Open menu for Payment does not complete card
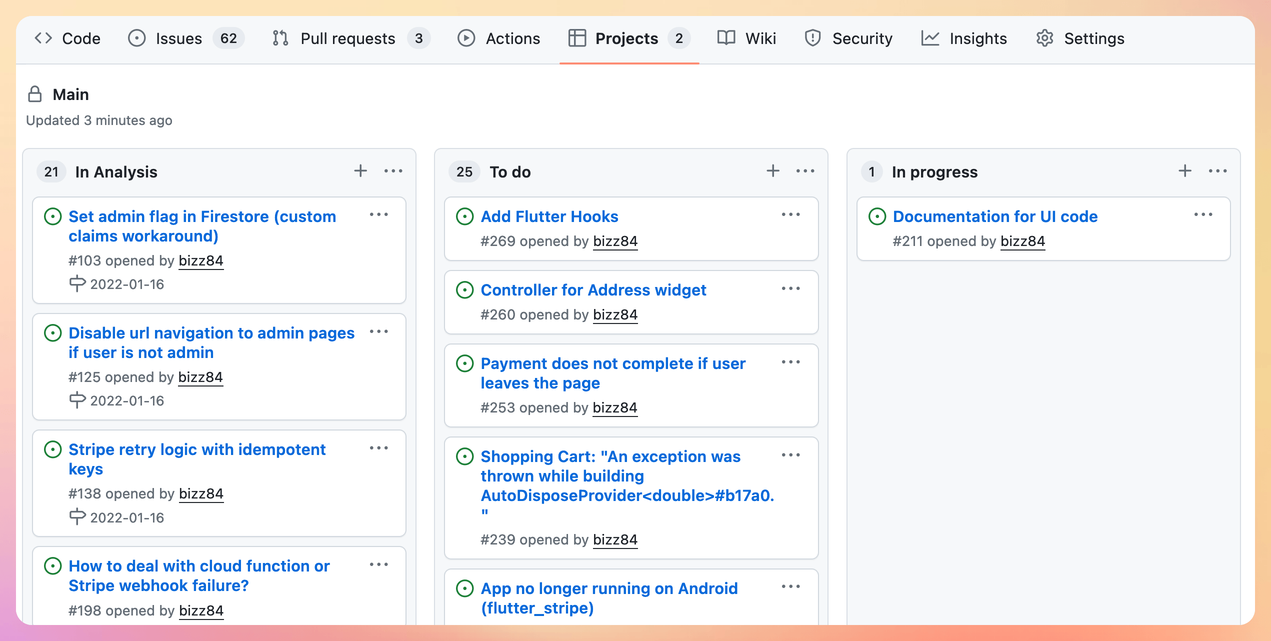 [x=791, y=362]
